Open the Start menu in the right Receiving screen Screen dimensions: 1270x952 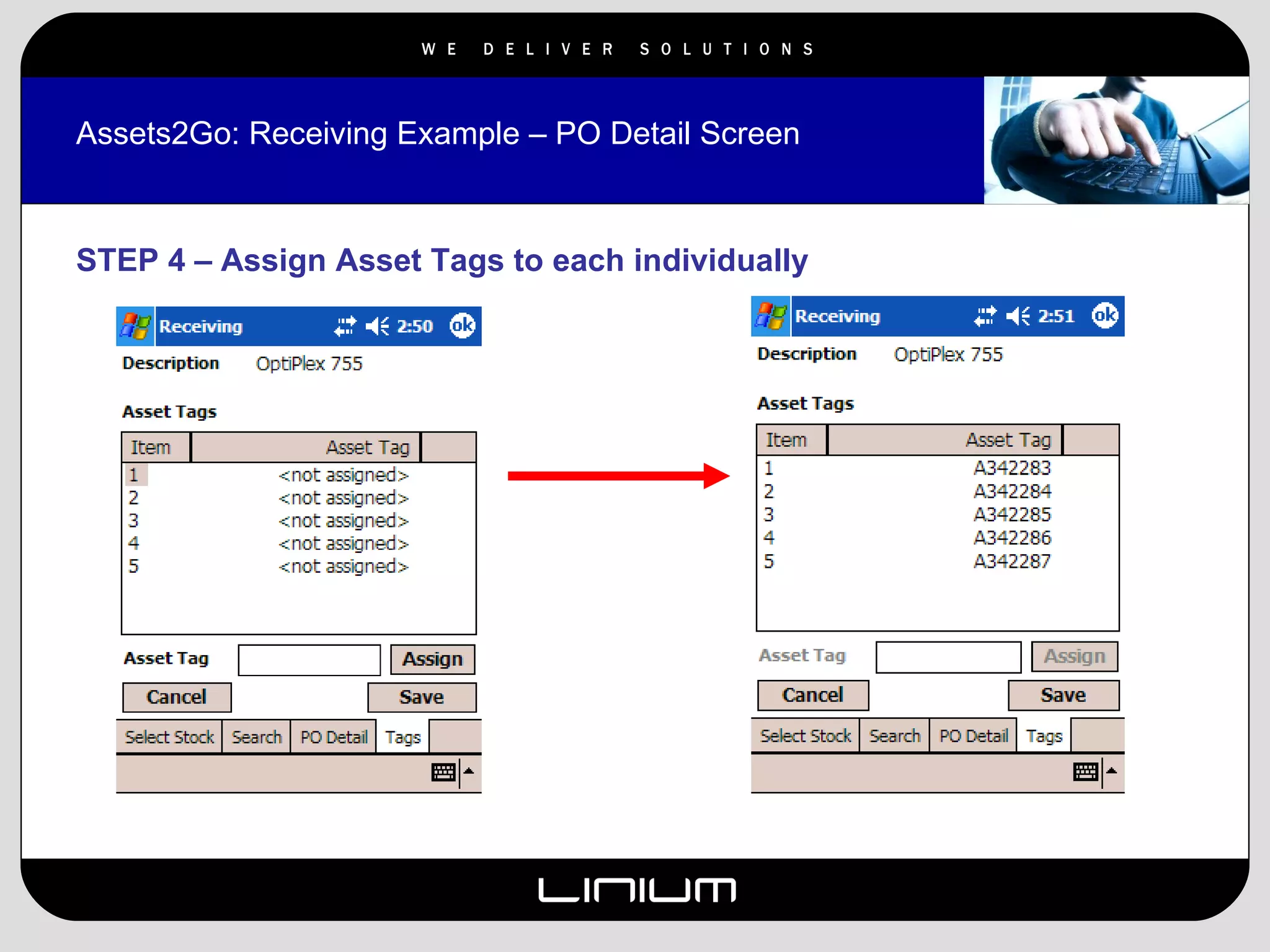[x=771, y=316]
